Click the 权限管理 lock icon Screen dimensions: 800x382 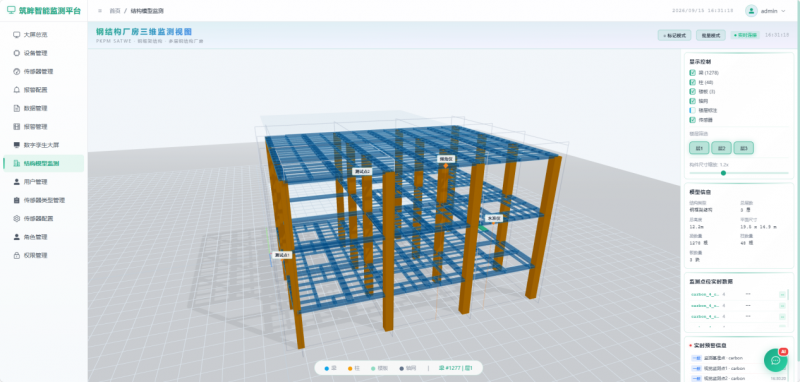[16, 255]
